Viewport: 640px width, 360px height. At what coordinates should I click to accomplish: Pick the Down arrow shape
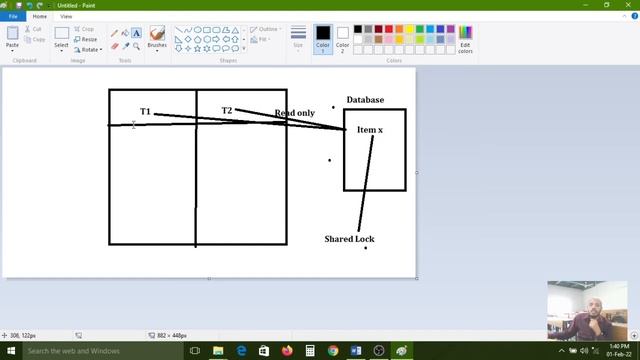pyautogui.click(x=178, y=49)
